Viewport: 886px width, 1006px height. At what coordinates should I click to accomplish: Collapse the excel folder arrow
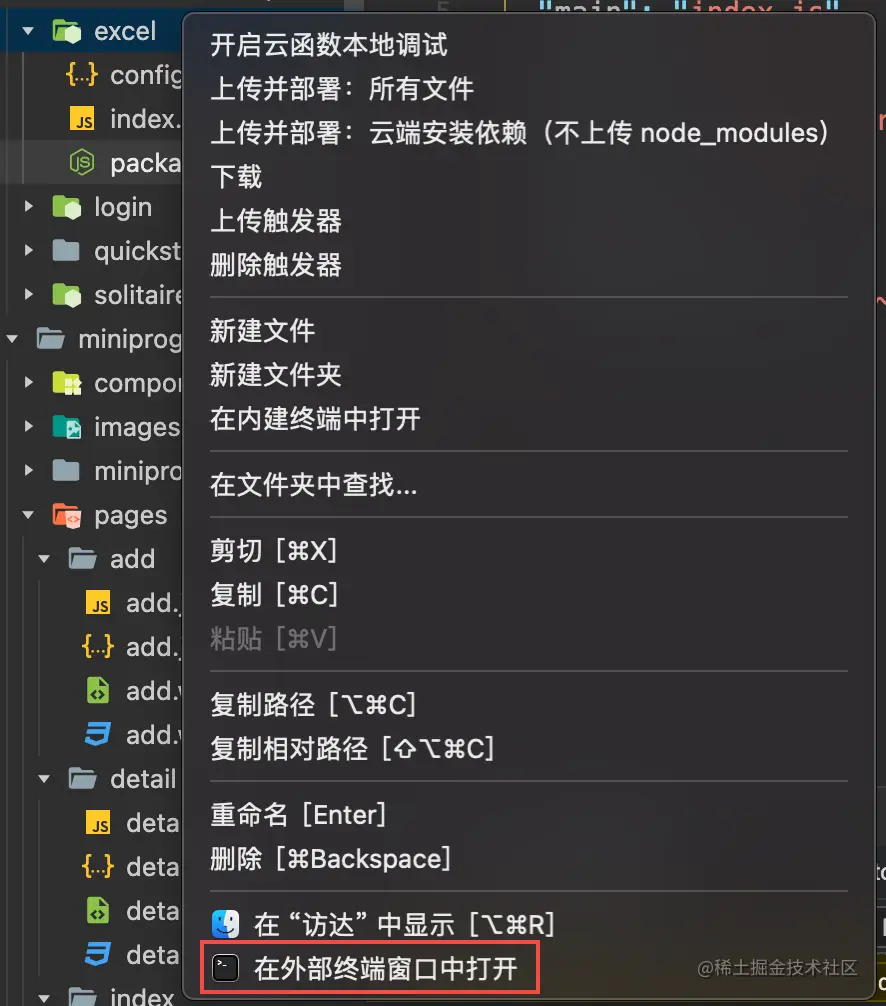[x=28, y=31]
